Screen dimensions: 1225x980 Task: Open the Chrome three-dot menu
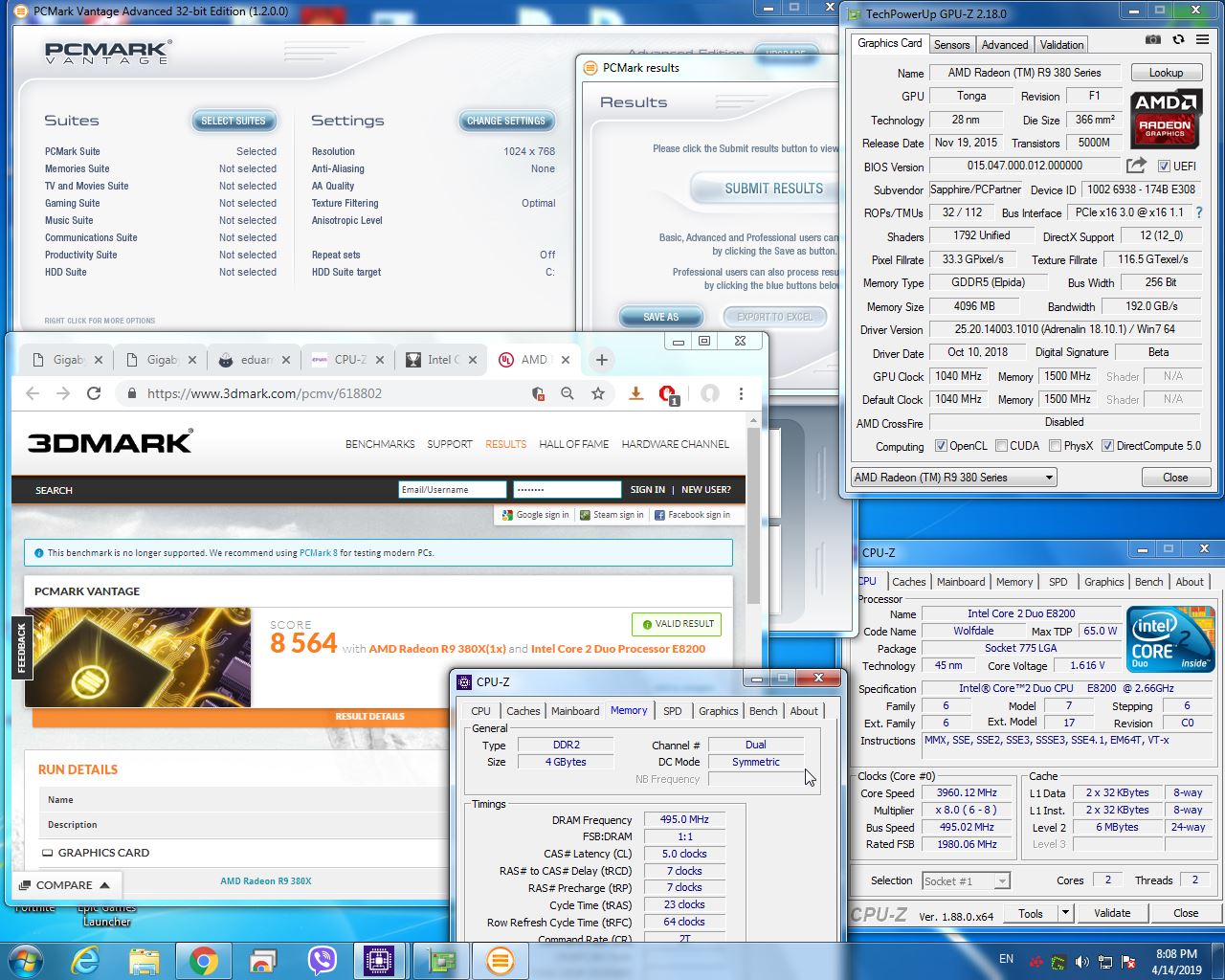[x=741, y=393]
